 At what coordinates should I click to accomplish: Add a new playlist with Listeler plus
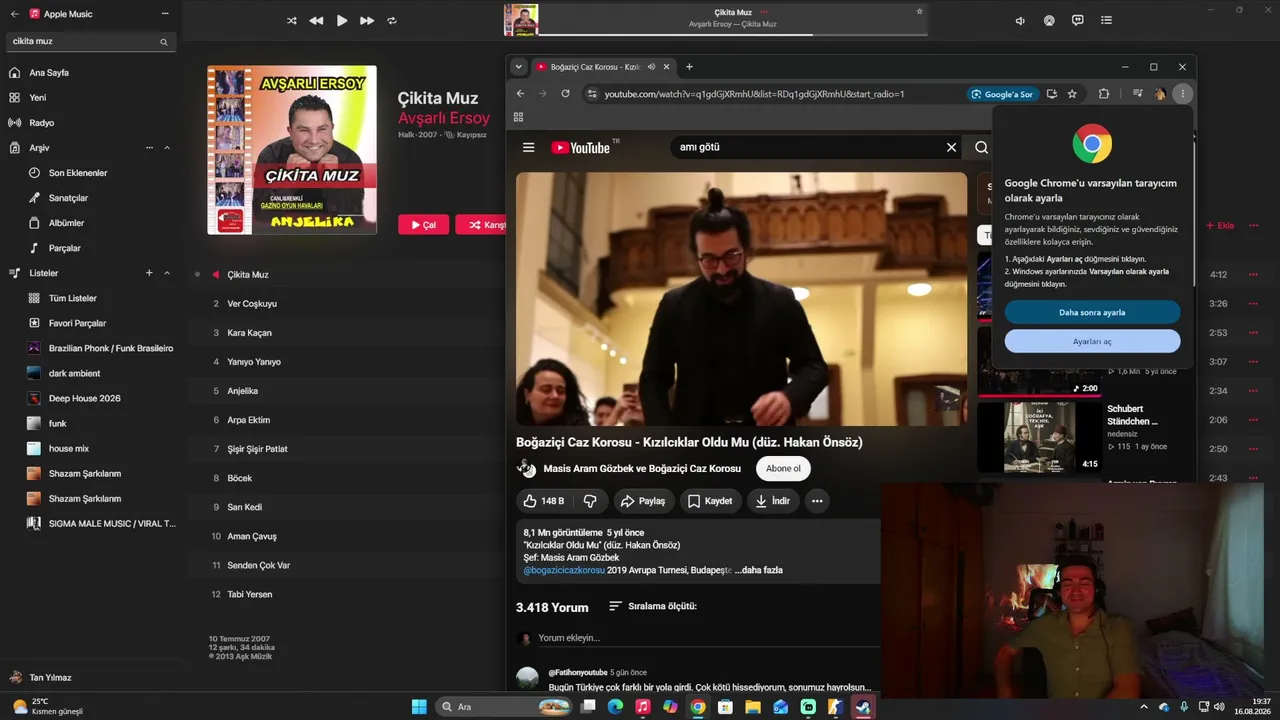pyautogui.click(x=149, y=273)
